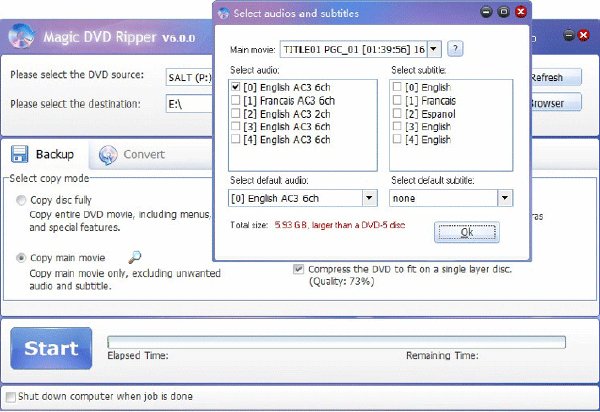Check audio track [2] English AC3 2ch

[x=235, y=113]
